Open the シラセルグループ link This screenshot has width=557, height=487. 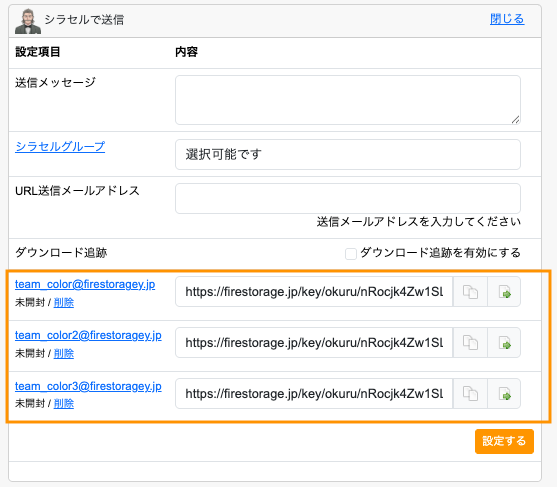(60, 146)
